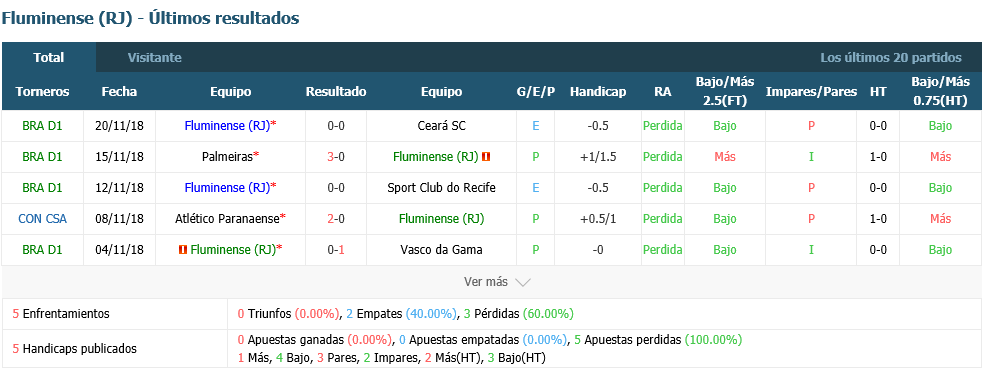
Task: Select the Total tab
Action: click(x=49, y=58)
